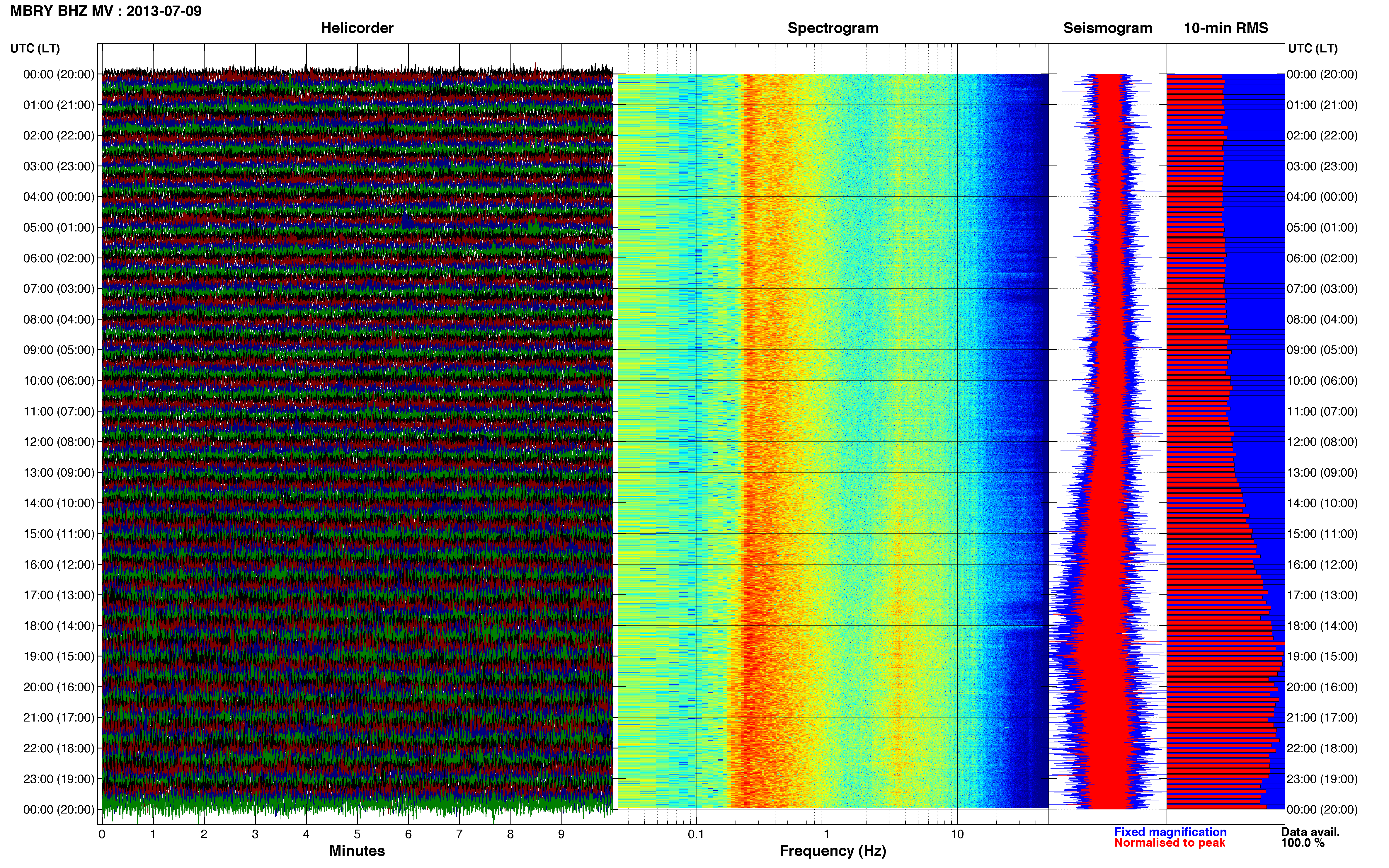Click the '6' tick on the Minutes axis
The image size is (1389, 868).
click(408, 835)
